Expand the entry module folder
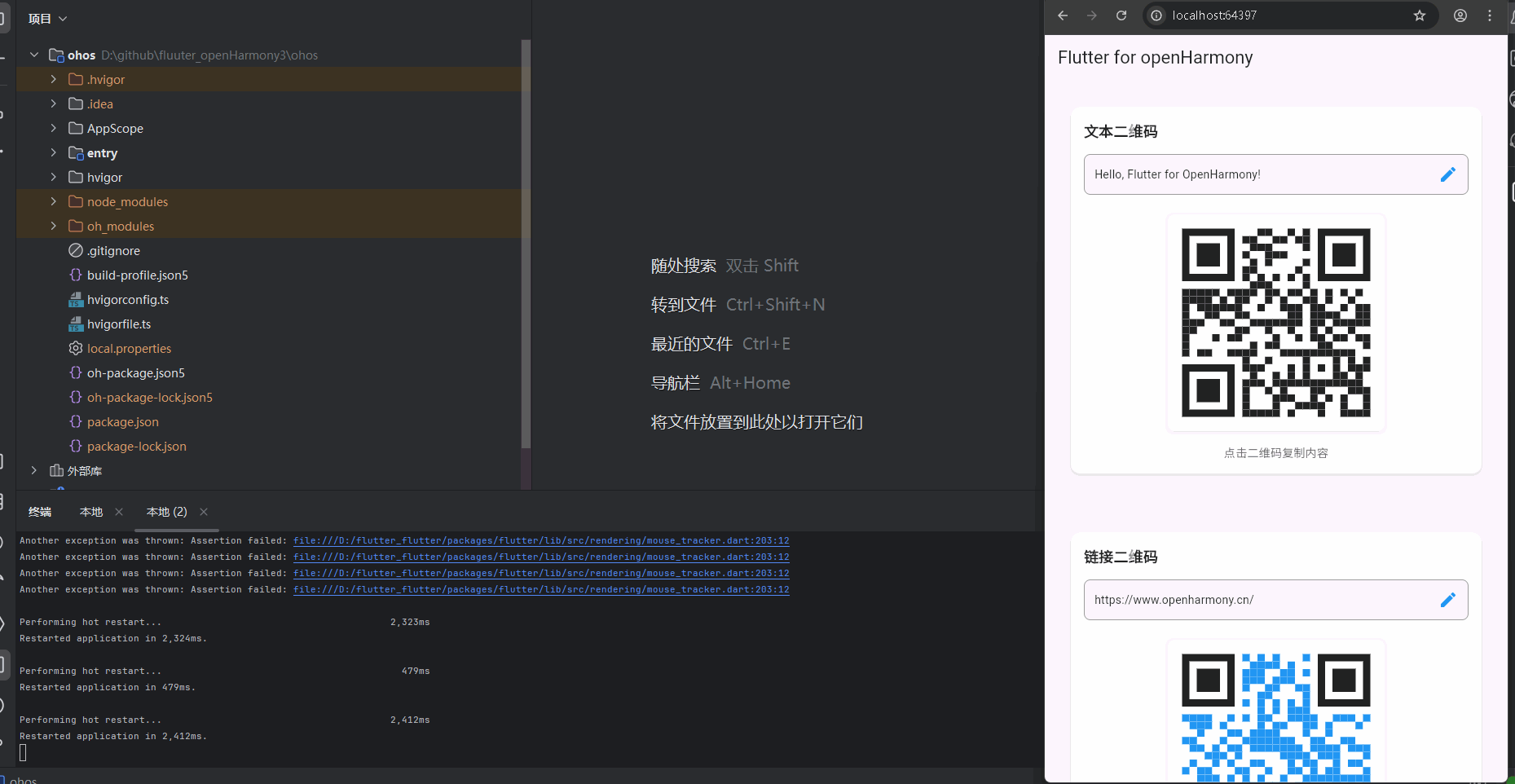Image resolution: width=1515 pixels, height=784 pixels. coord(54,152)
